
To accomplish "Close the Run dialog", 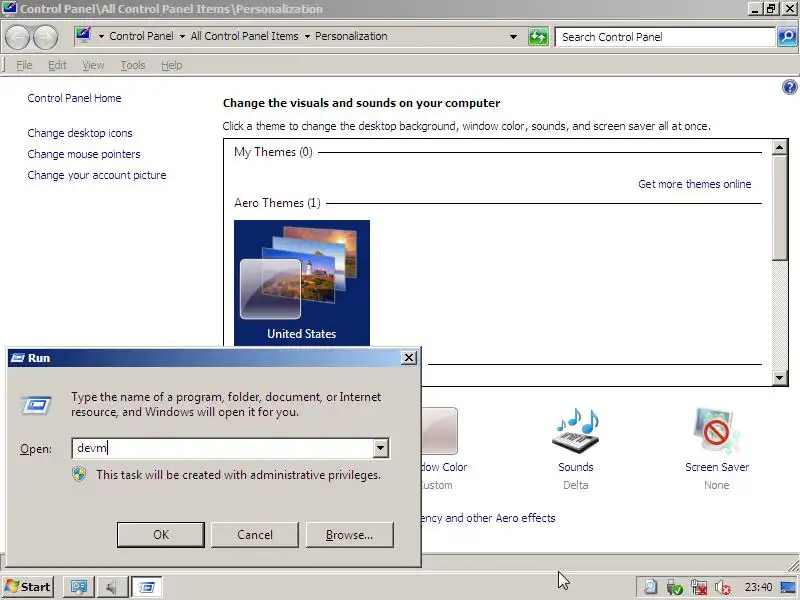I will tap(409, 358).
